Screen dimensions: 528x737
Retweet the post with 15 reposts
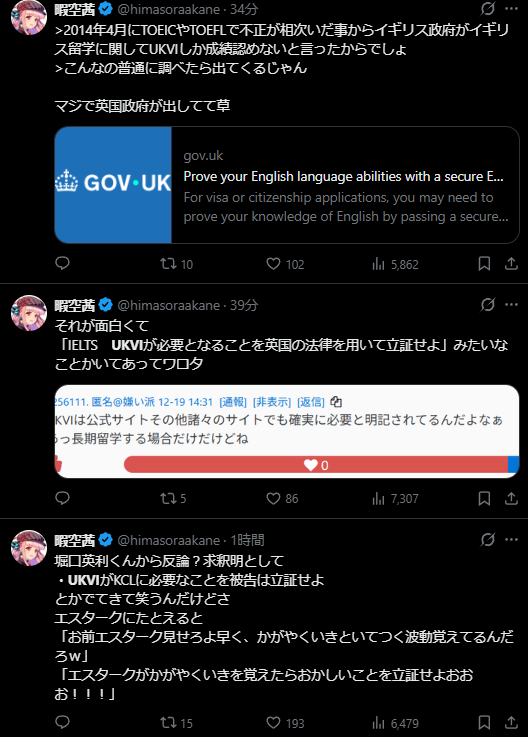[176, 722]
